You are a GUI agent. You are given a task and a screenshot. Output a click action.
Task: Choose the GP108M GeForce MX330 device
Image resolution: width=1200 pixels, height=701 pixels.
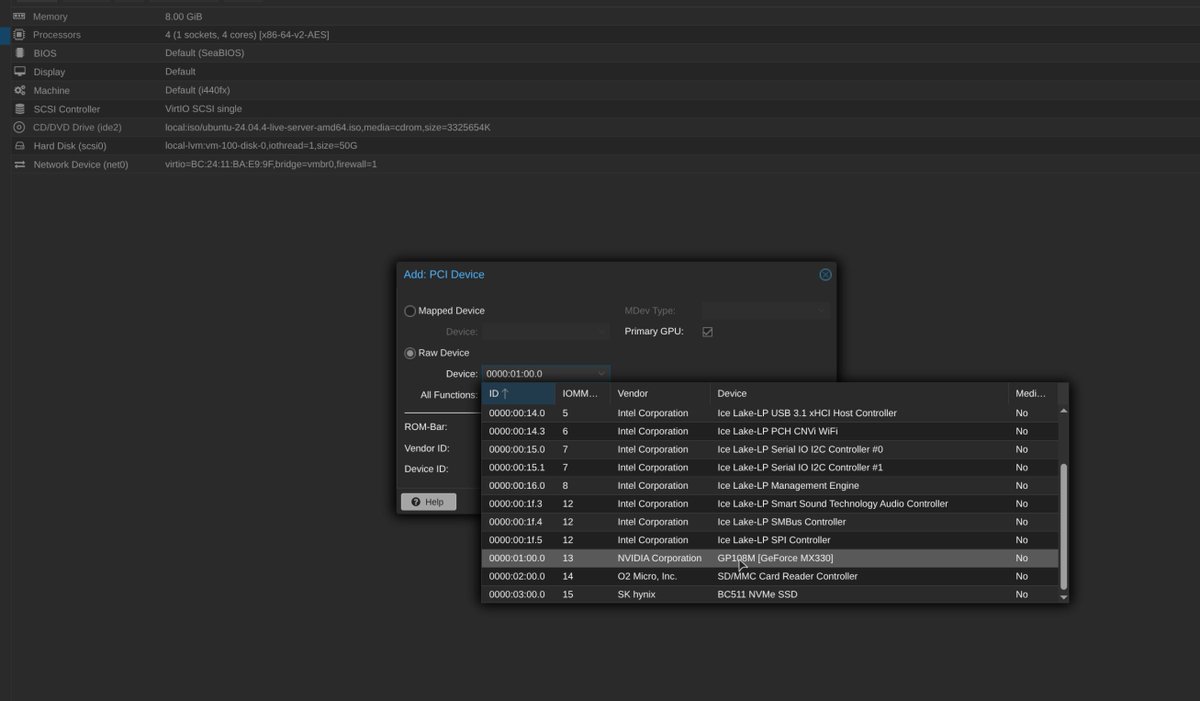[770, 558]
